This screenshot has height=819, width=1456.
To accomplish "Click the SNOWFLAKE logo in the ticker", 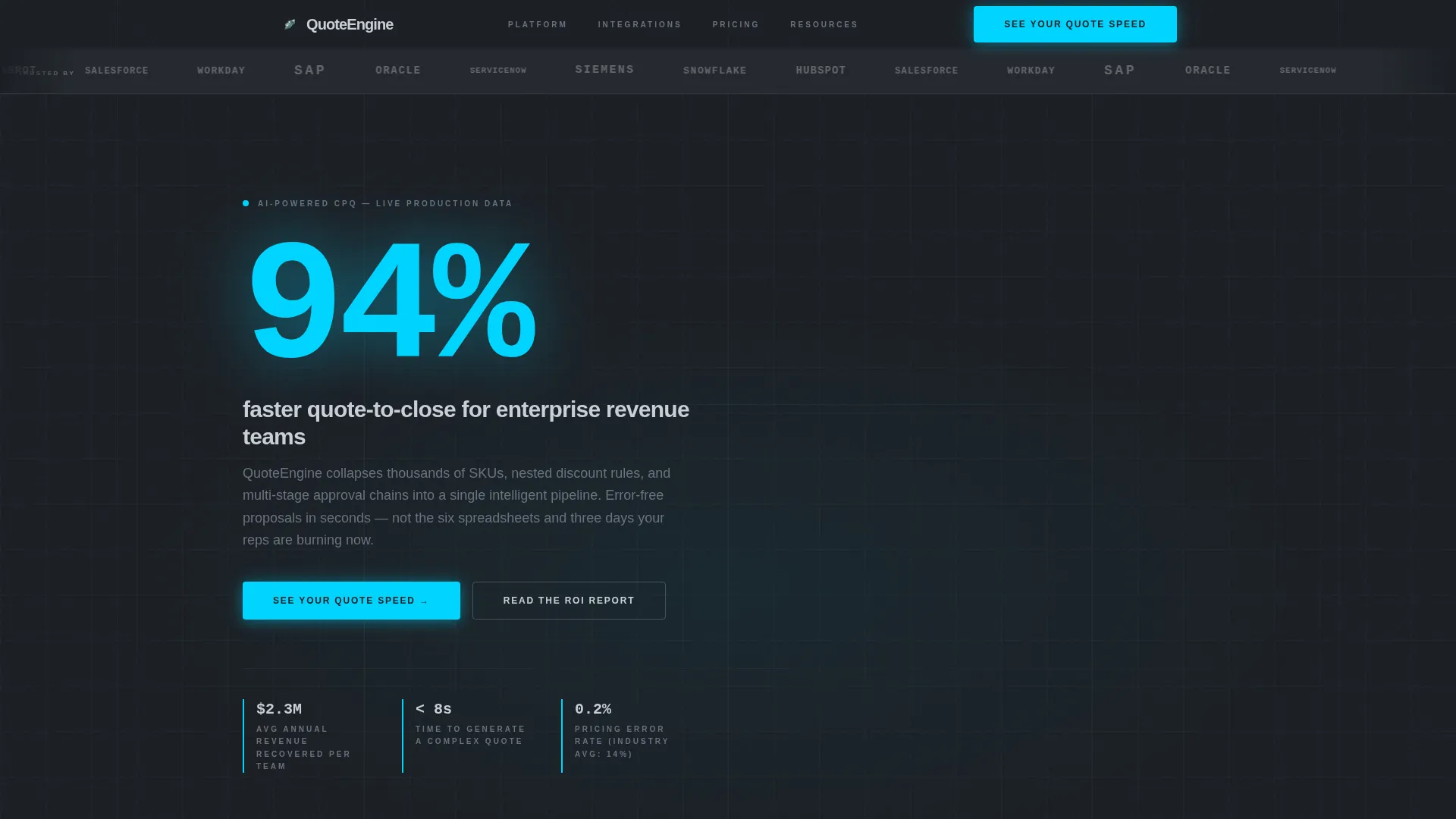I will (x=715, y=71).
